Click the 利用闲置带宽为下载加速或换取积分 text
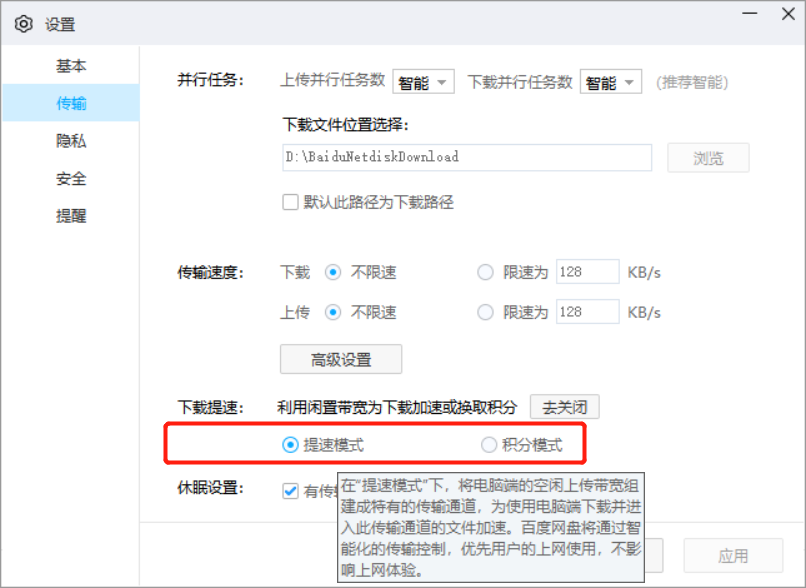 (x=397, y=408)
